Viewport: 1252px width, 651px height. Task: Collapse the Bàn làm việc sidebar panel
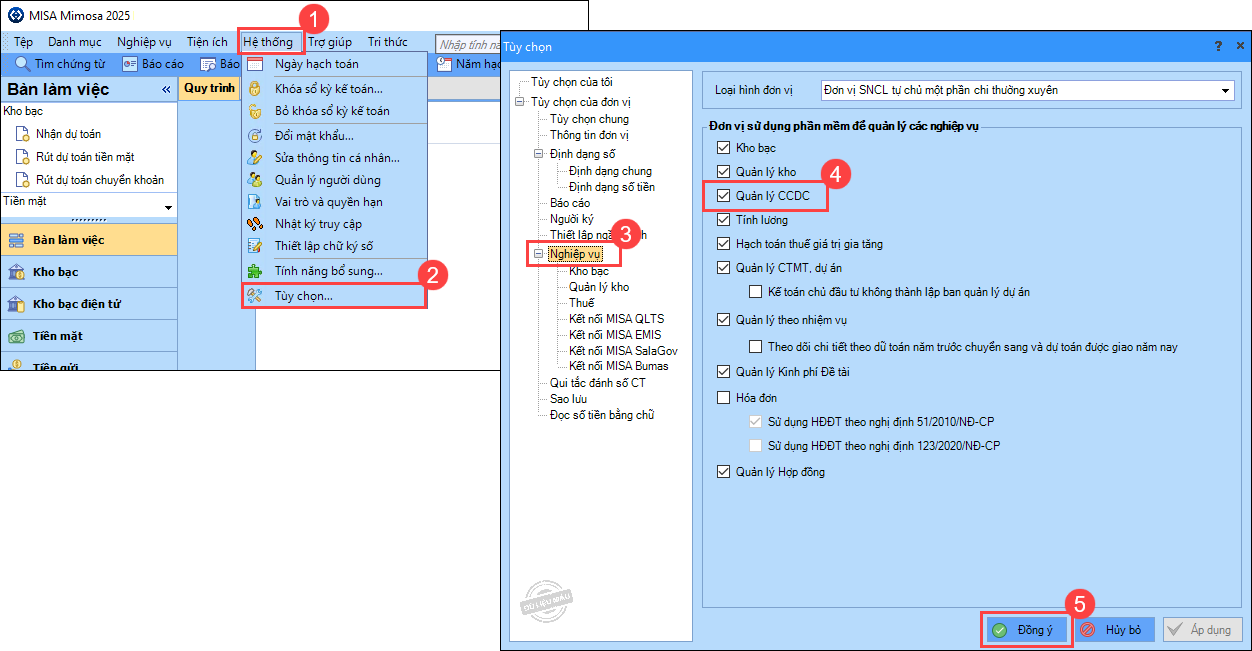click(x=166, y=90)
